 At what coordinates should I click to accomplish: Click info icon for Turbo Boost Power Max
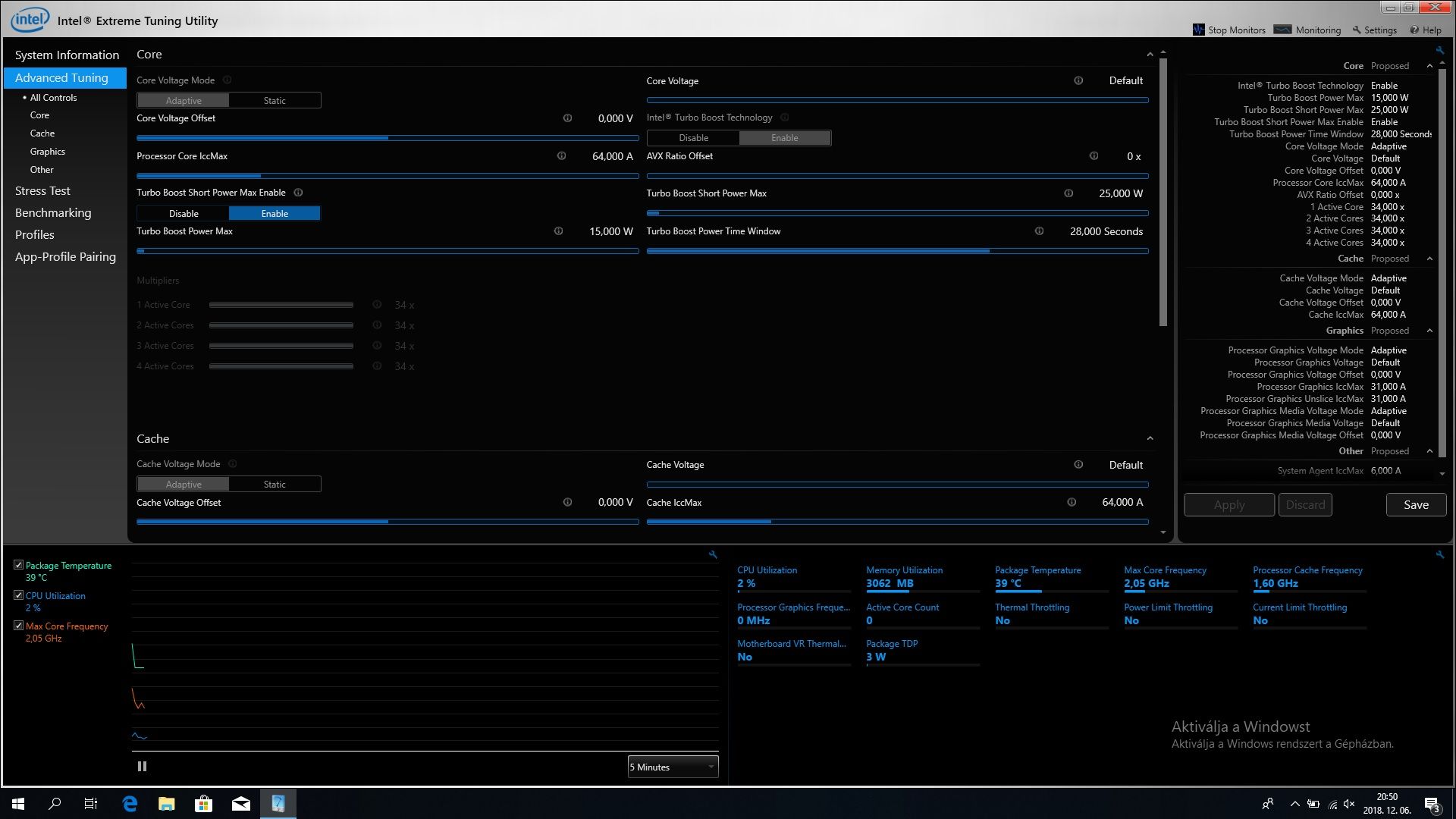[x=558, y=231]
